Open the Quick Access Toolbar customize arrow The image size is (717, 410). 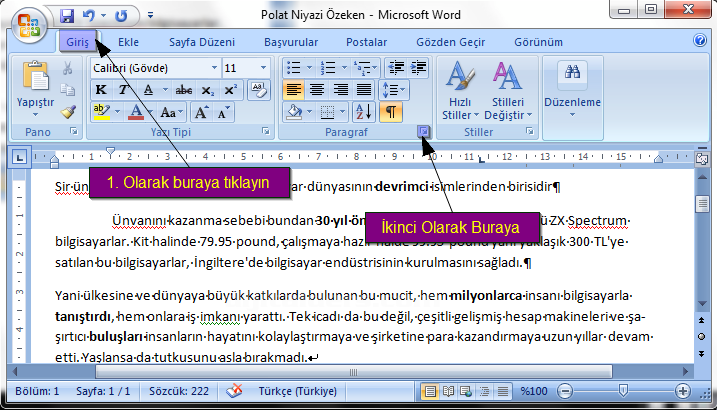(150, 16)
